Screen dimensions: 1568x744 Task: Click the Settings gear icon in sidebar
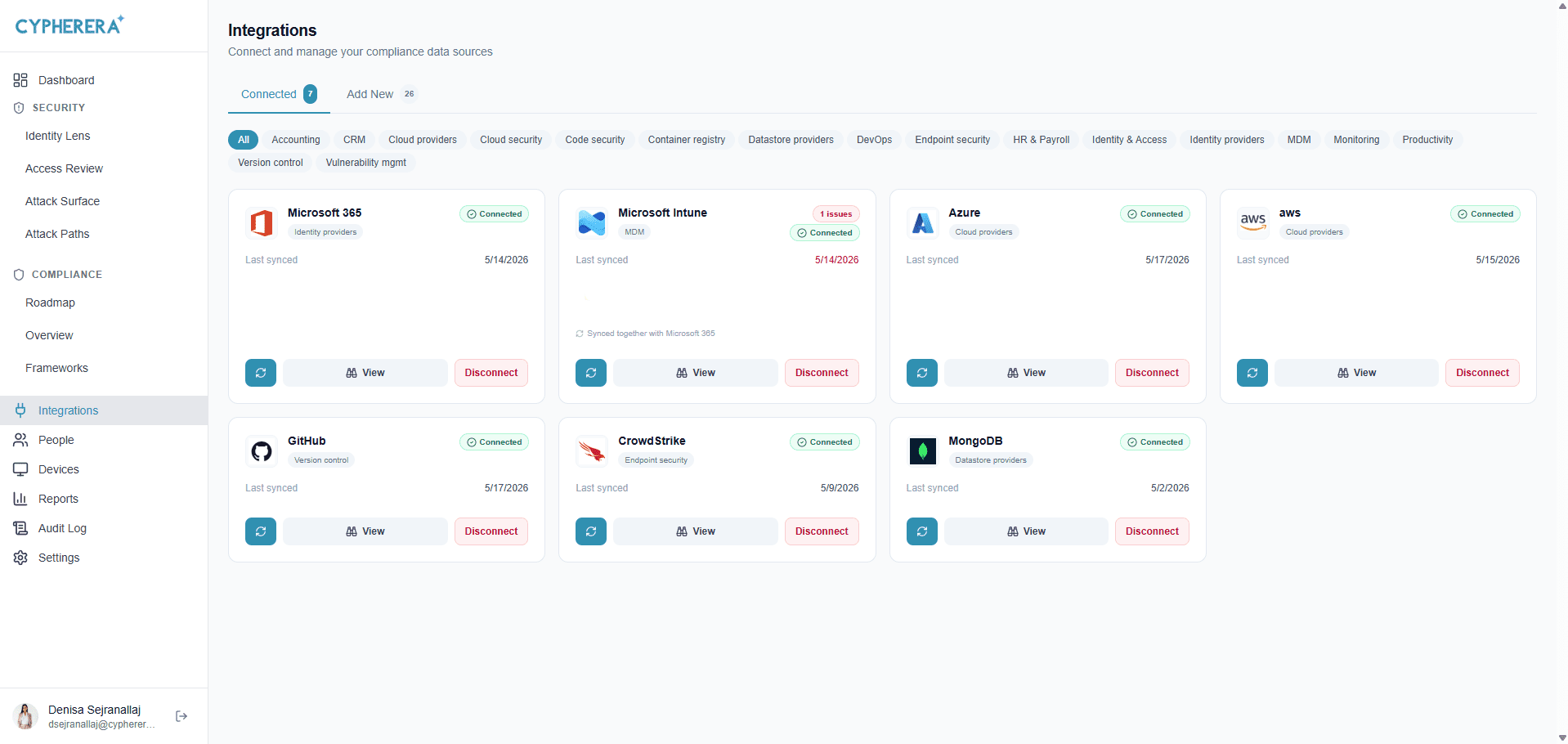coord(20,558)
